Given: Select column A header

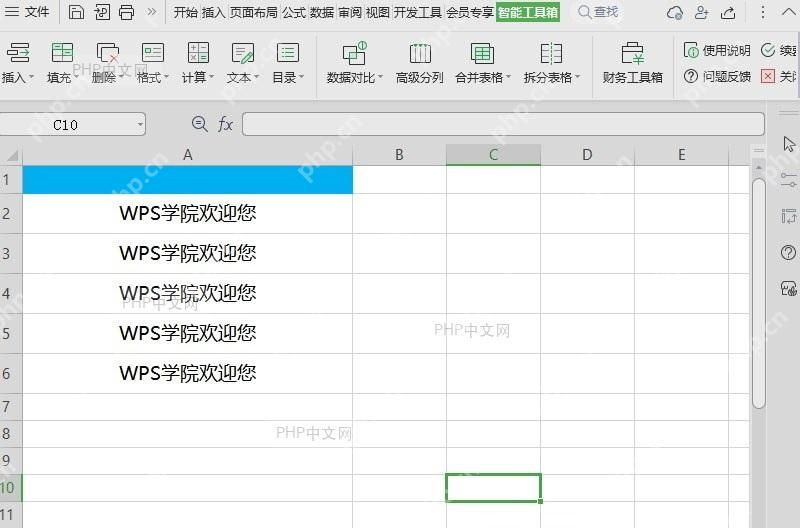Looking at the screenshot, I should pos(188,155).
